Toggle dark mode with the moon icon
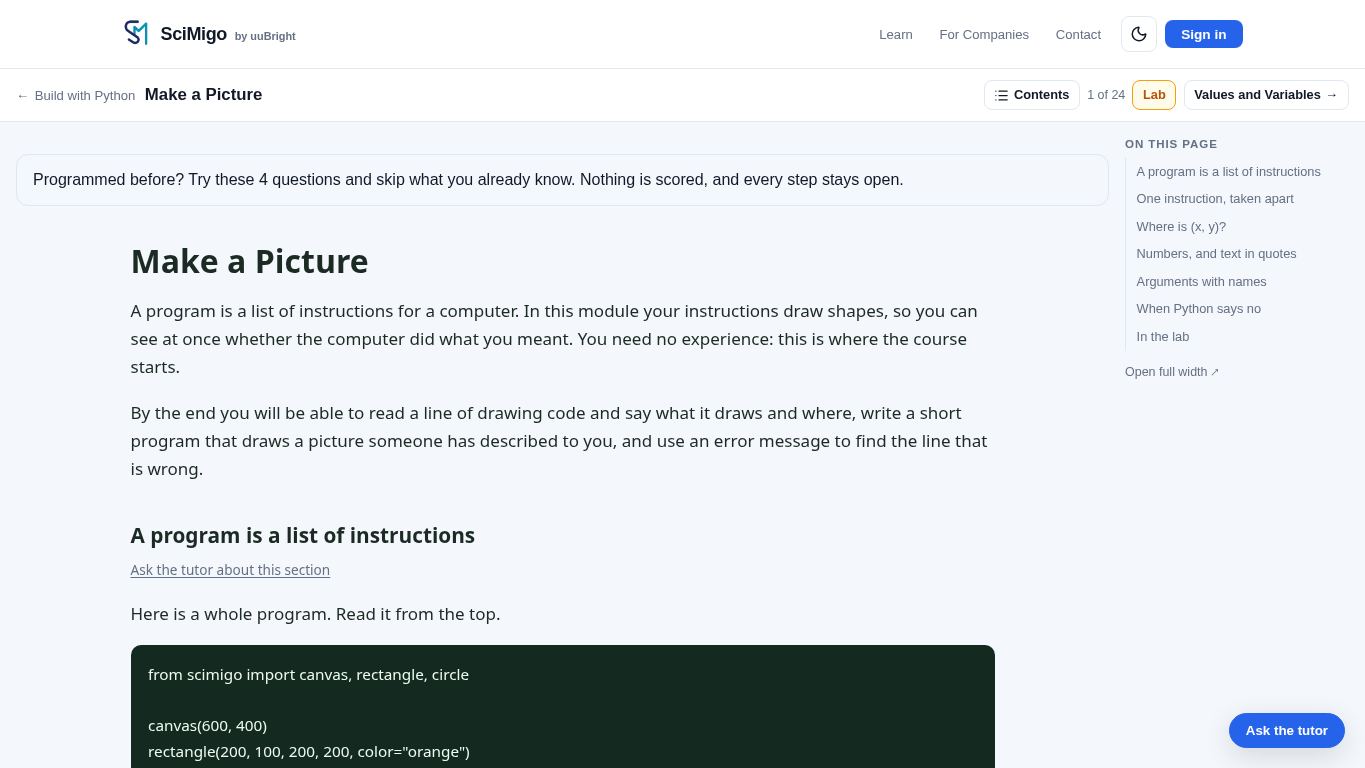 click(x=1139, y=34)
